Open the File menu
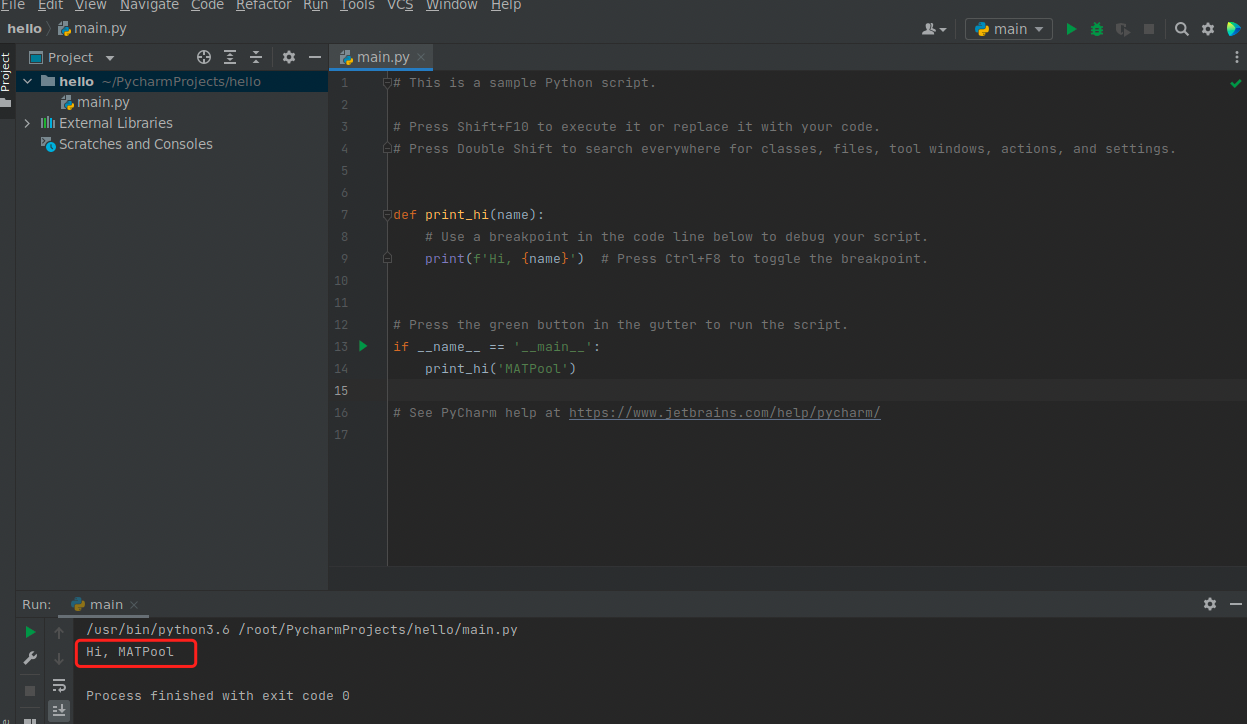Image resolution: width=1247 pixels, height=724 pixels. point(13,5)
